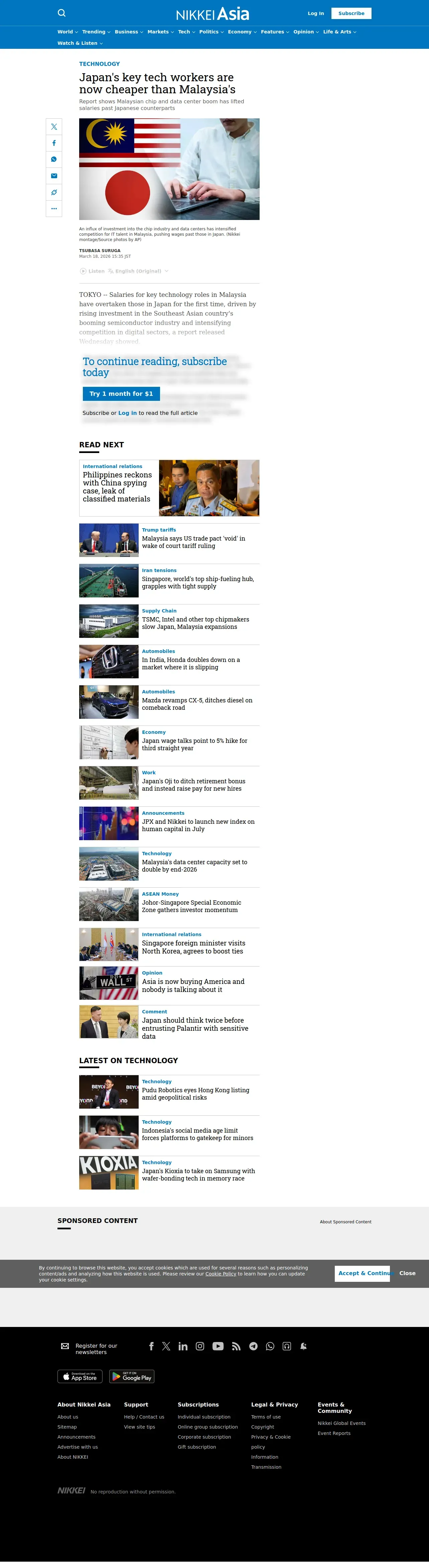Read Pudu Robotics Hong Kong listing story
The image size is (429, 1568).
[x=195, y=1094]
